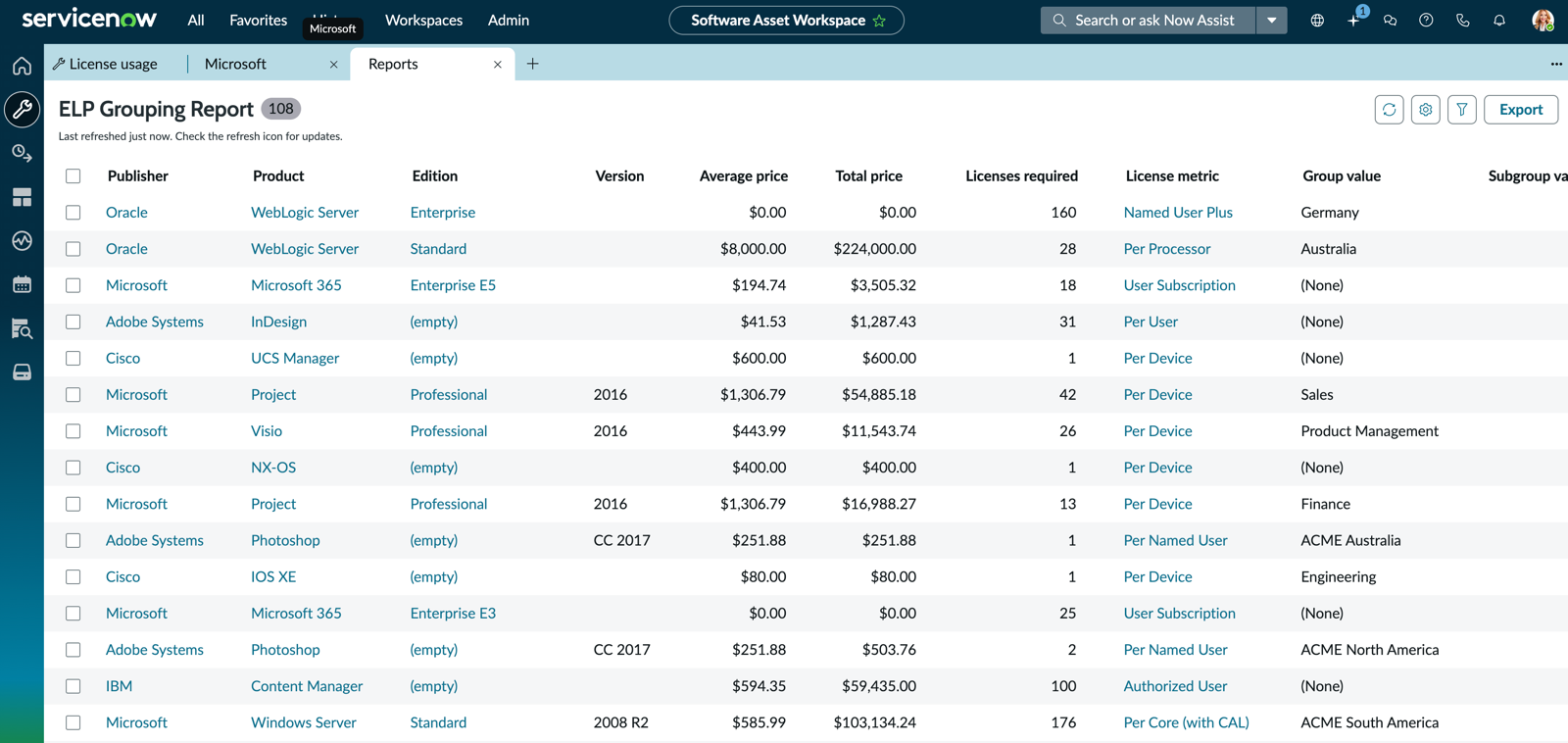Open the user avatar menu
Viewport: 1568px width, 743px height.
coord(1543,21)
